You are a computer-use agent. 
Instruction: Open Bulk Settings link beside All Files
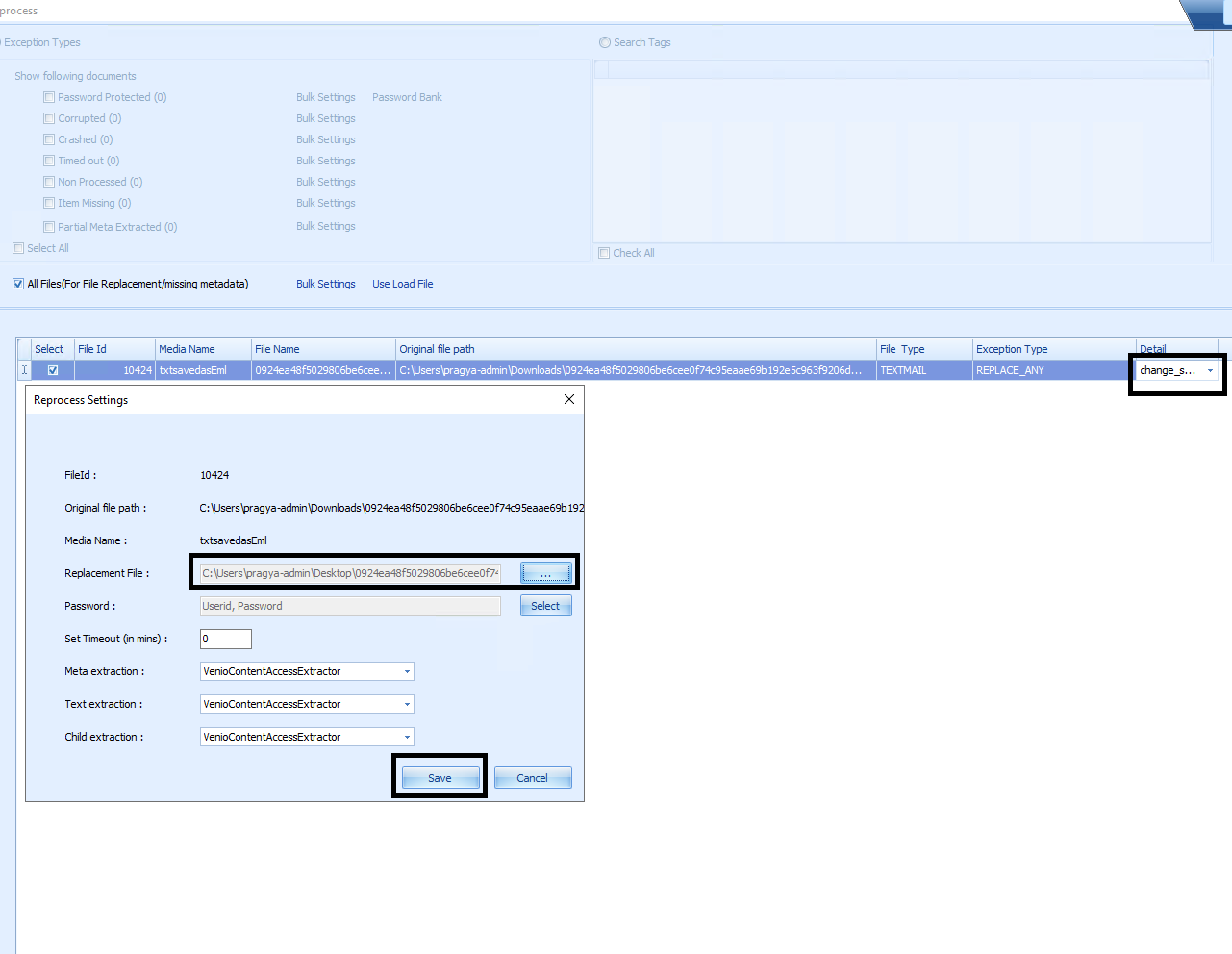pyautogui.click(x=326, y=284)
